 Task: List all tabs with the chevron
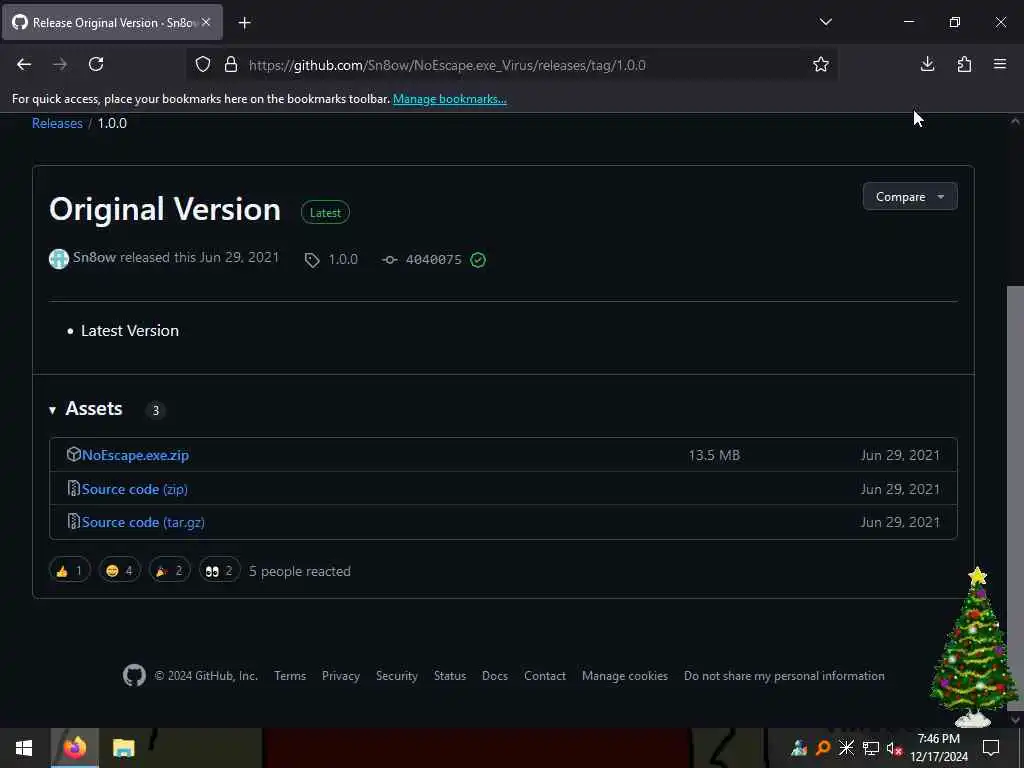point(825,22)
